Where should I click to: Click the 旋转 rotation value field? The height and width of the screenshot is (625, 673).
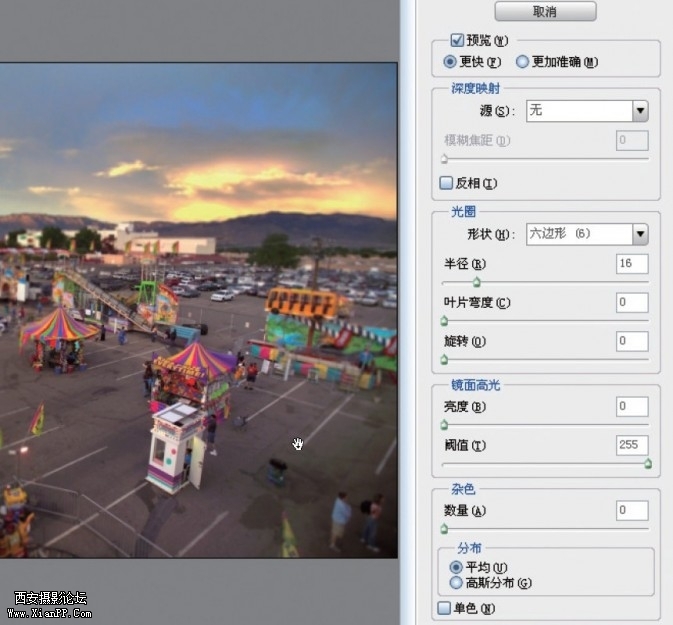[x=632, y=342]
